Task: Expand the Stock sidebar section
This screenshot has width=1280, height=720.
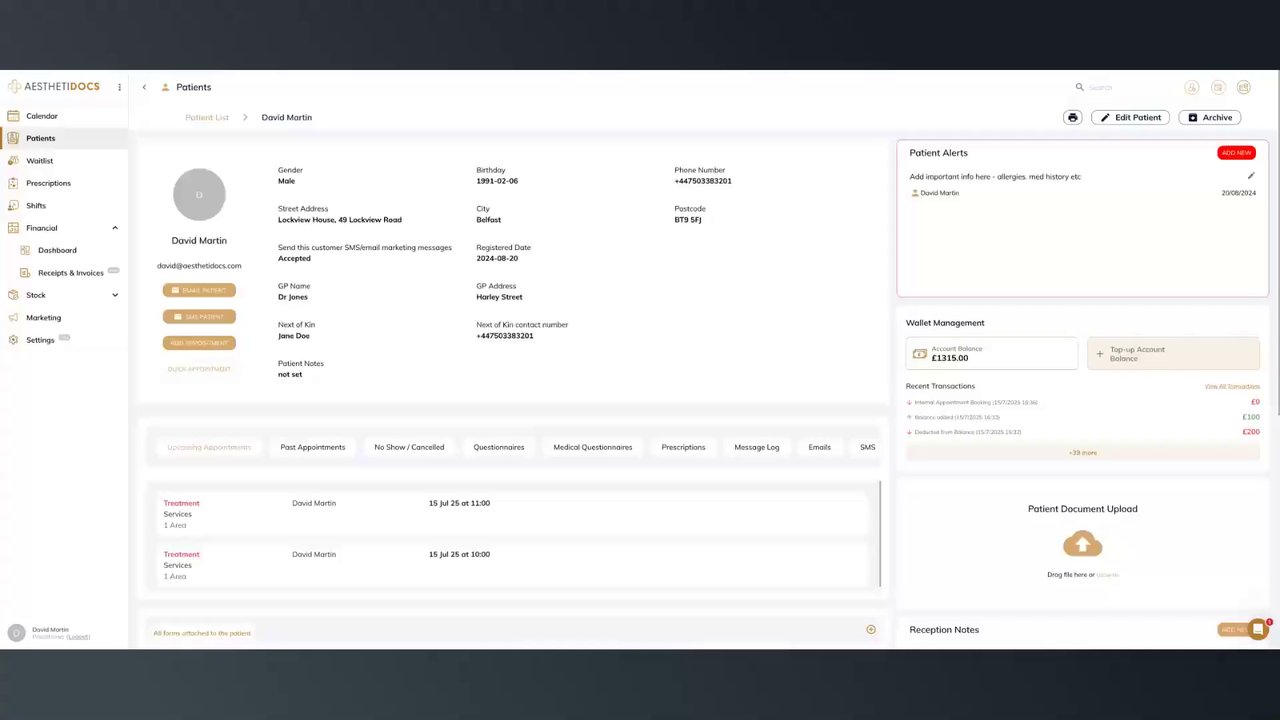Action: click(115, 295)
